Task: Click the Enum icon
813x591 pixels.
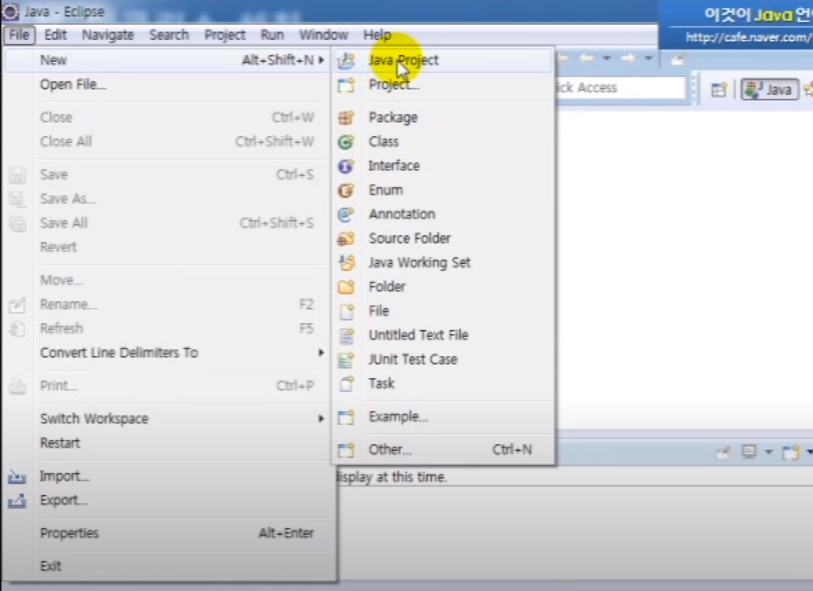Action: click(346, 190)
